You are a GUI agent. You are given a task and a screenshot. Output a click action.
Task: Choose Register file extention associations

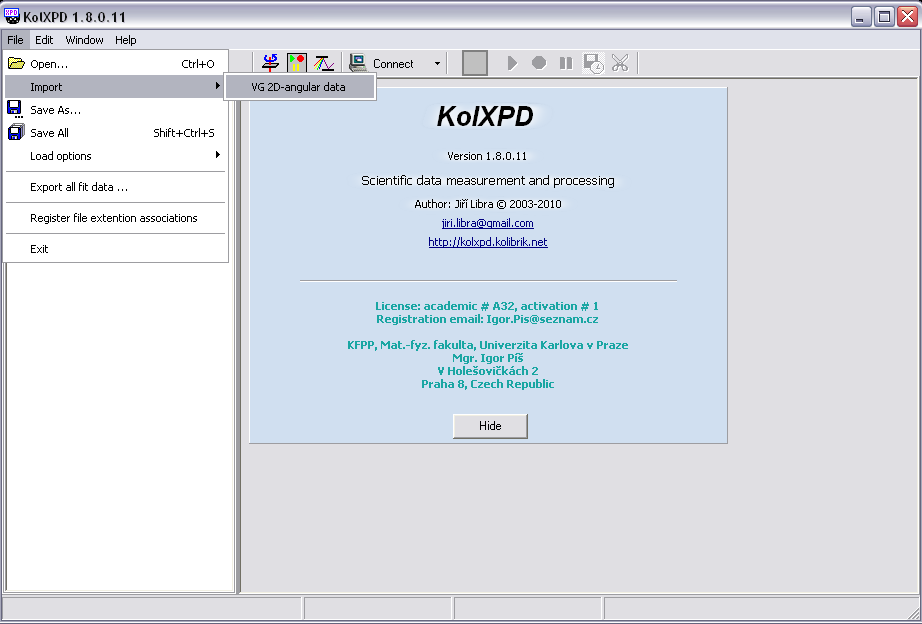116,218
